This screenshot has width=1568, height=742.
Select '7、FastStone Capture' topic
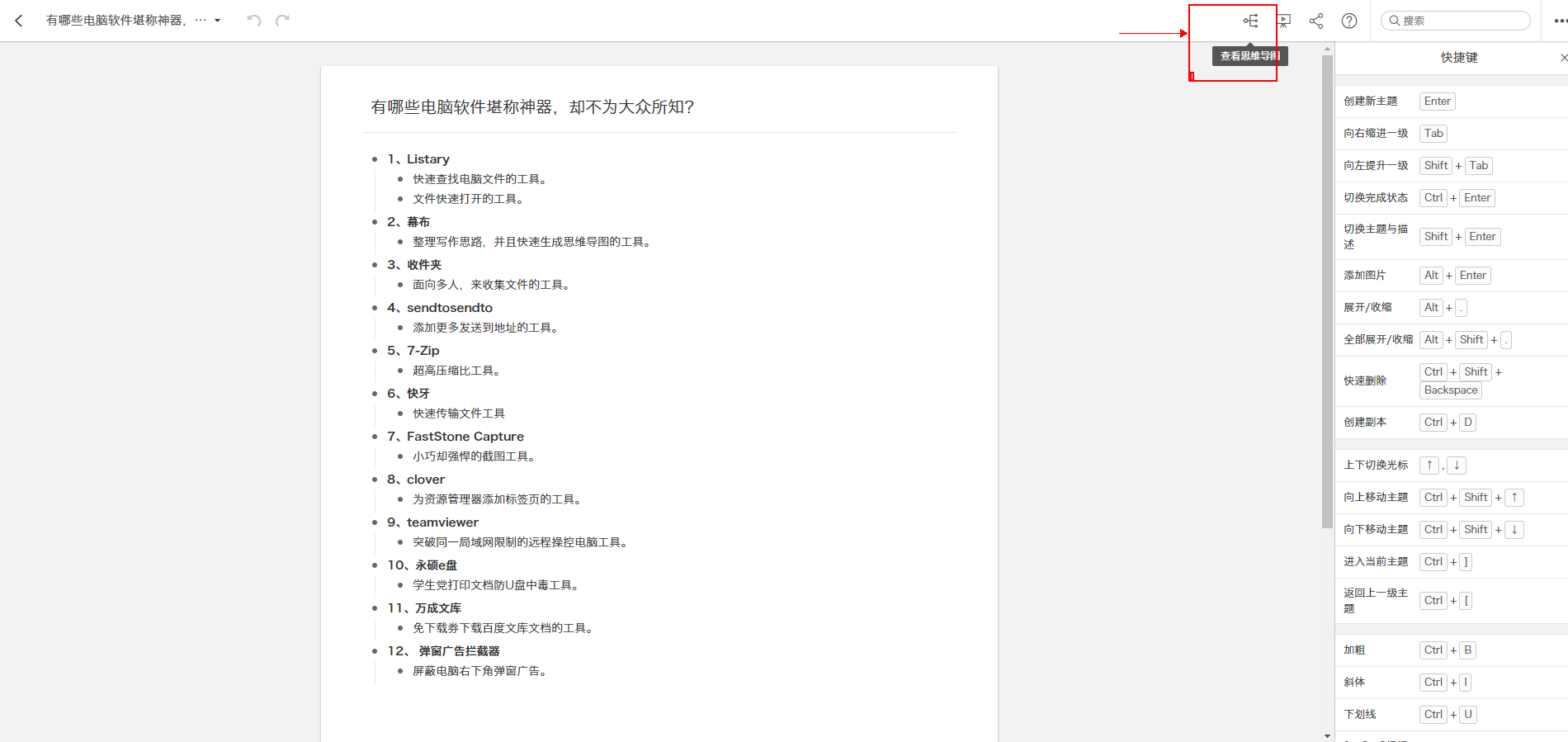coord(456,437)
